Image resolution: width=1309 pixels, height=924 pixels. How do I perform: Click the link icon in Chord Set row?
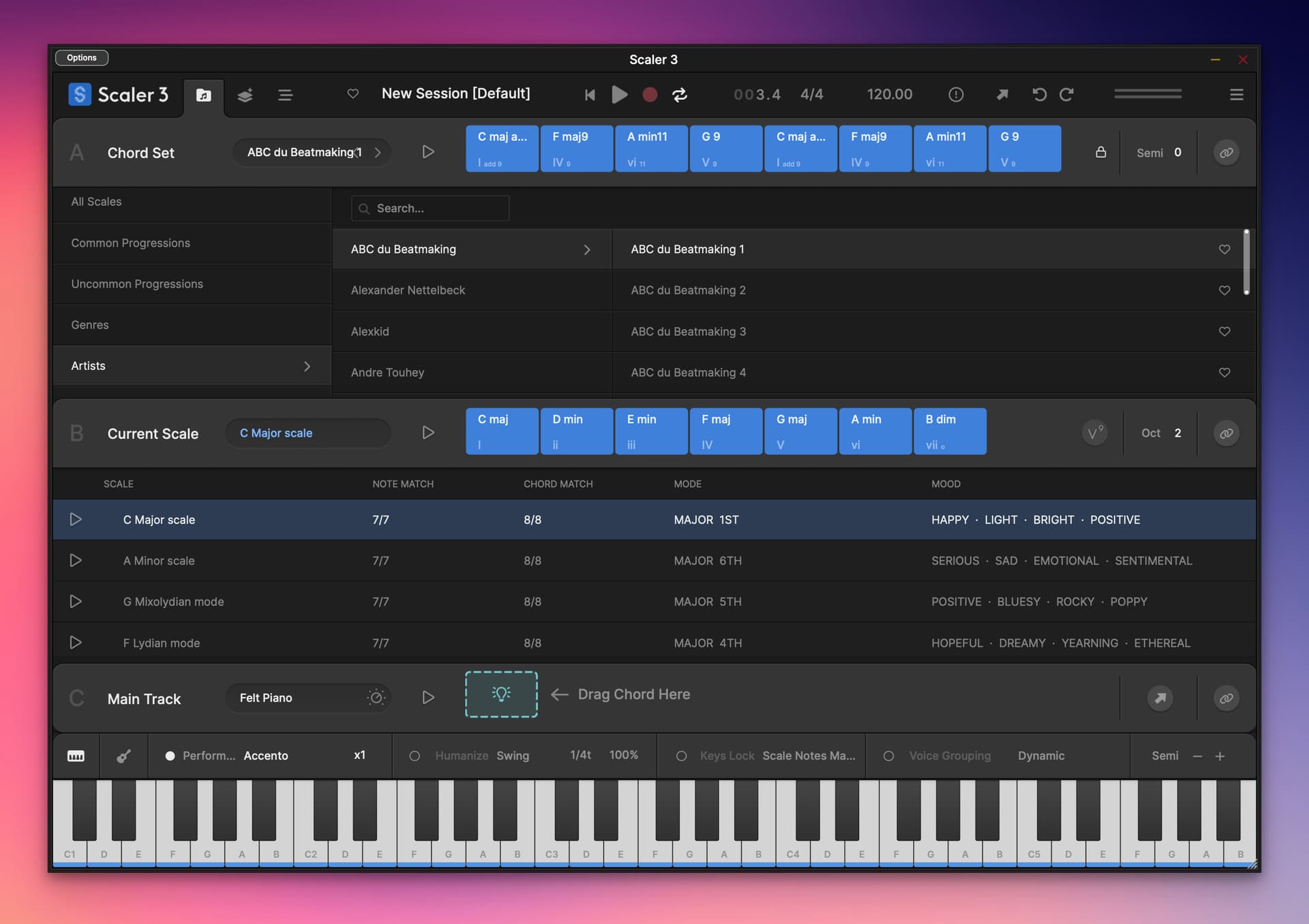click(1226, 153)
